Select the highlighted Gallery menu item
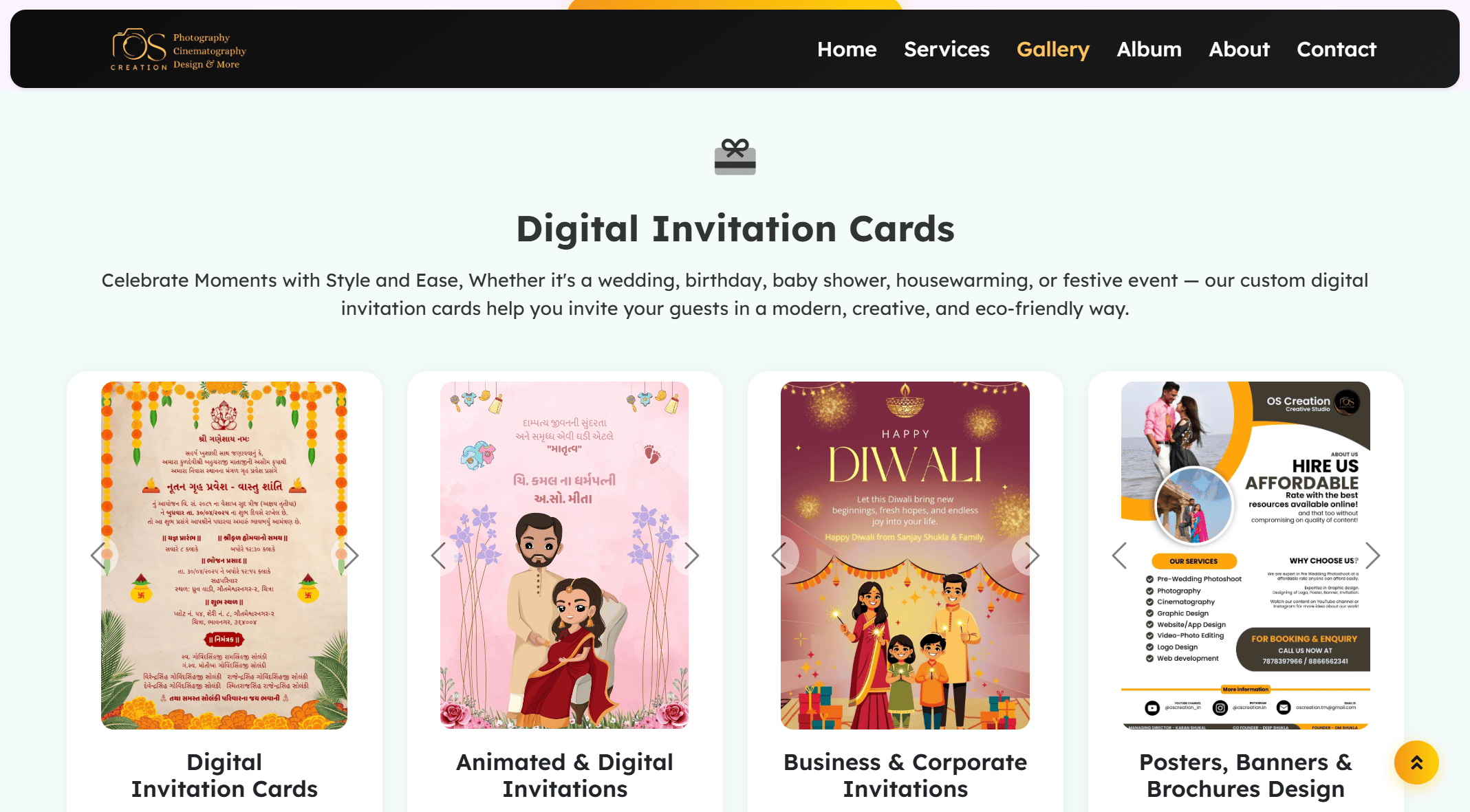 point(1052,50)
